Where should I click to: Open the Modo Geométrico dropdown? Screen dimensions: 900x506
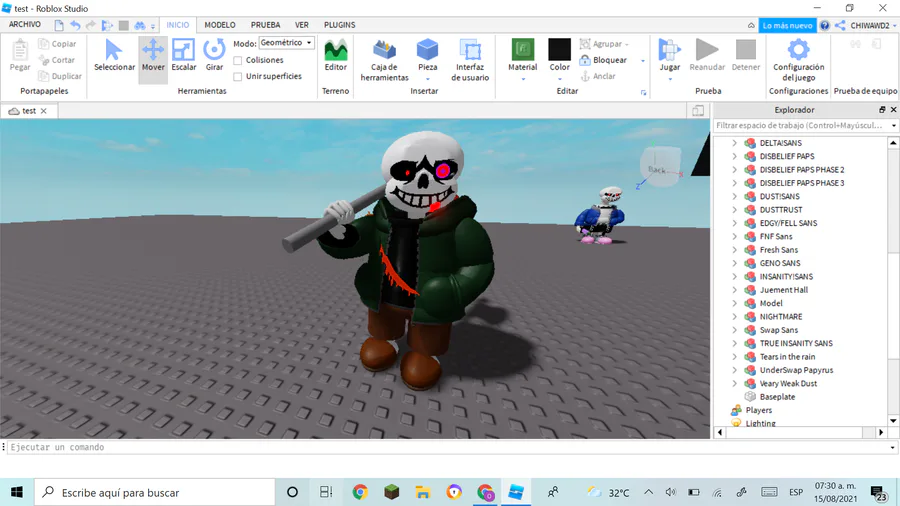286,43
